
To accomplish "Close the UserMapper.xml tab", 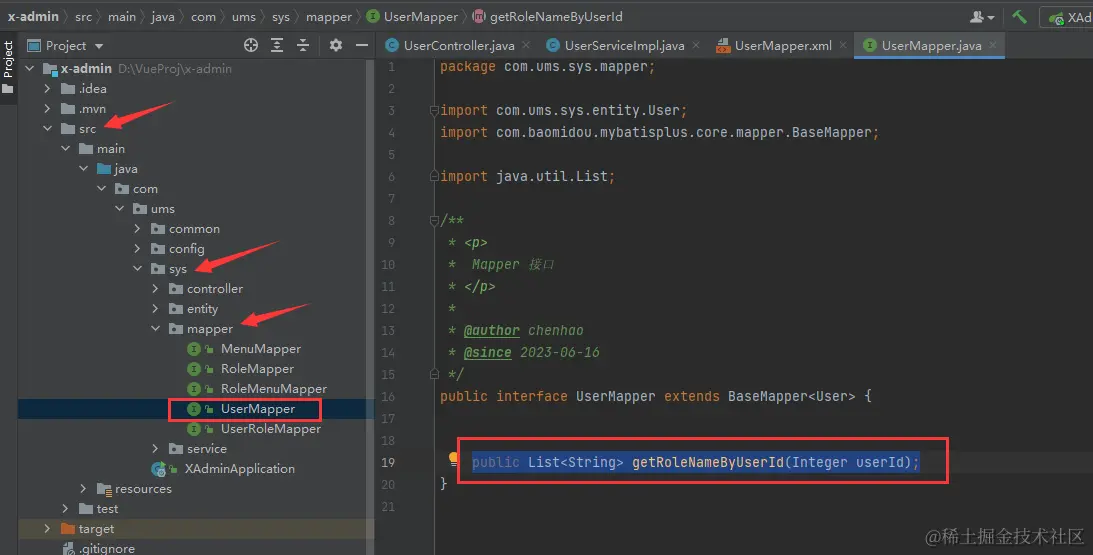I will [843, 45].
